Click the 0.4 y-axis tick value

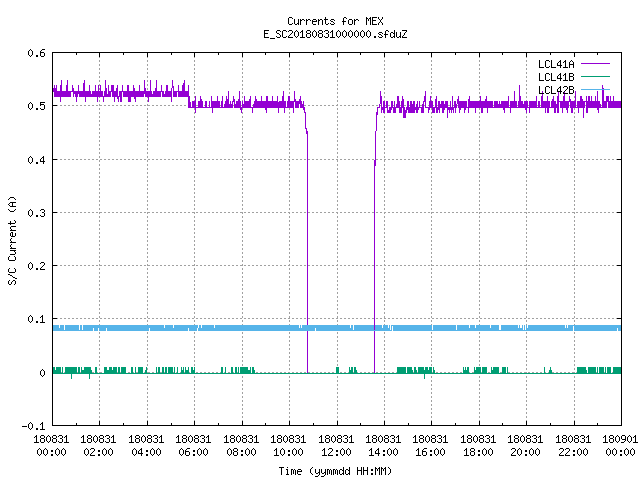[x=36, y=160]
